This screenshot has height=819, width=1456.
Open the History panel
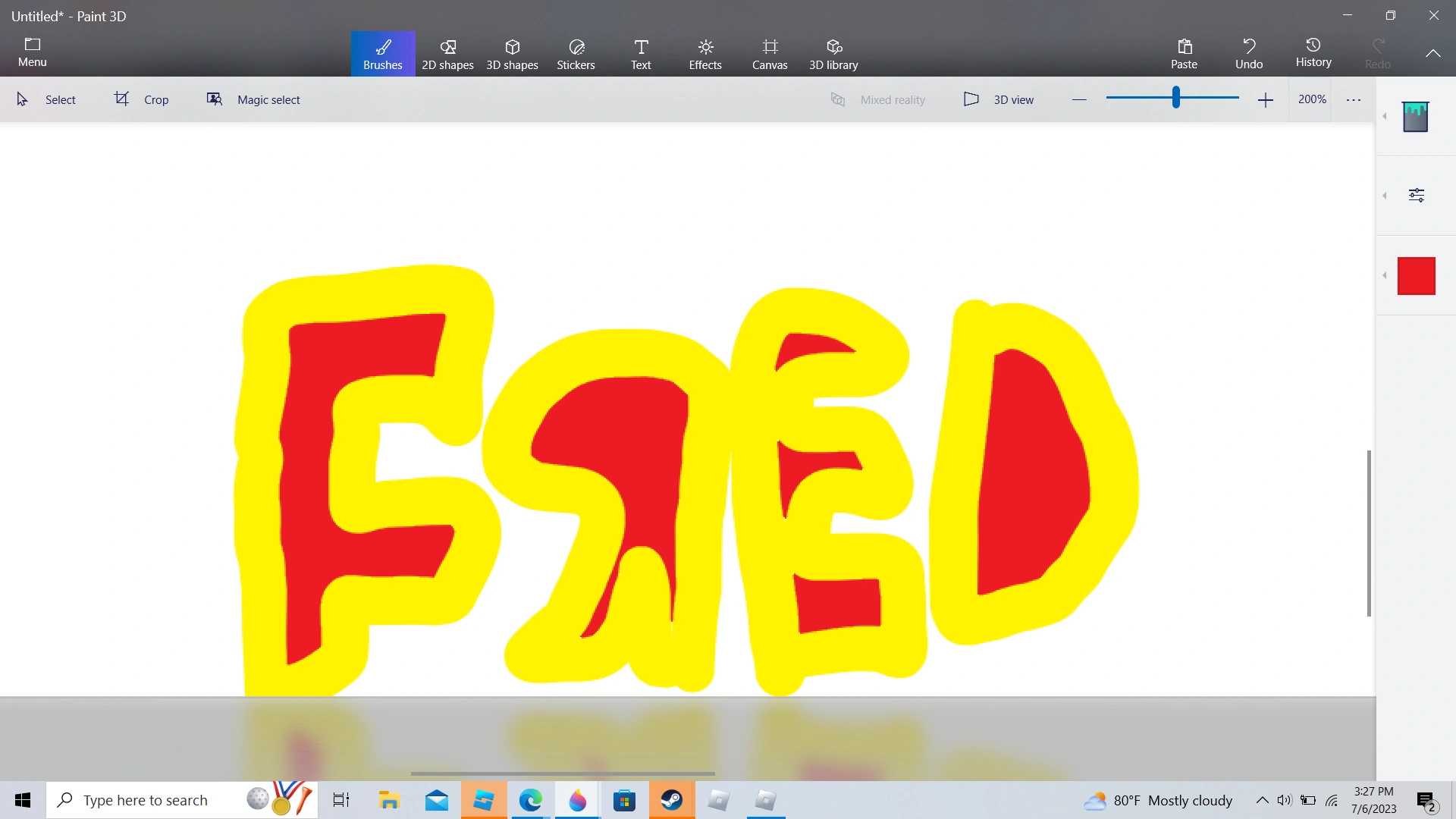pos(1313,53)
